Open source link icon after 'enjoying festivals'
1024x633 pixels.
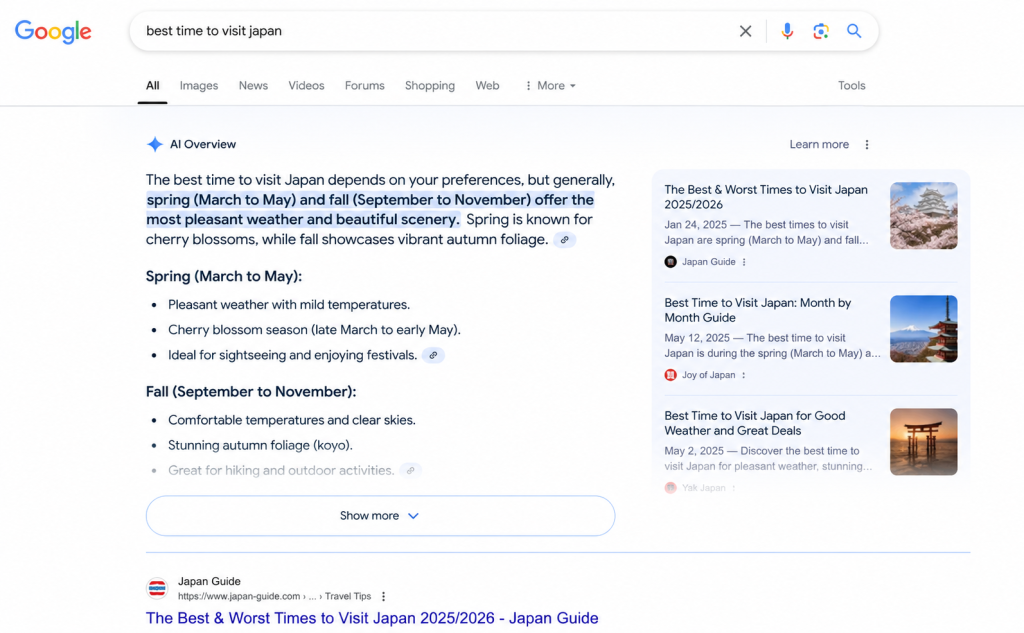[433, 355]
